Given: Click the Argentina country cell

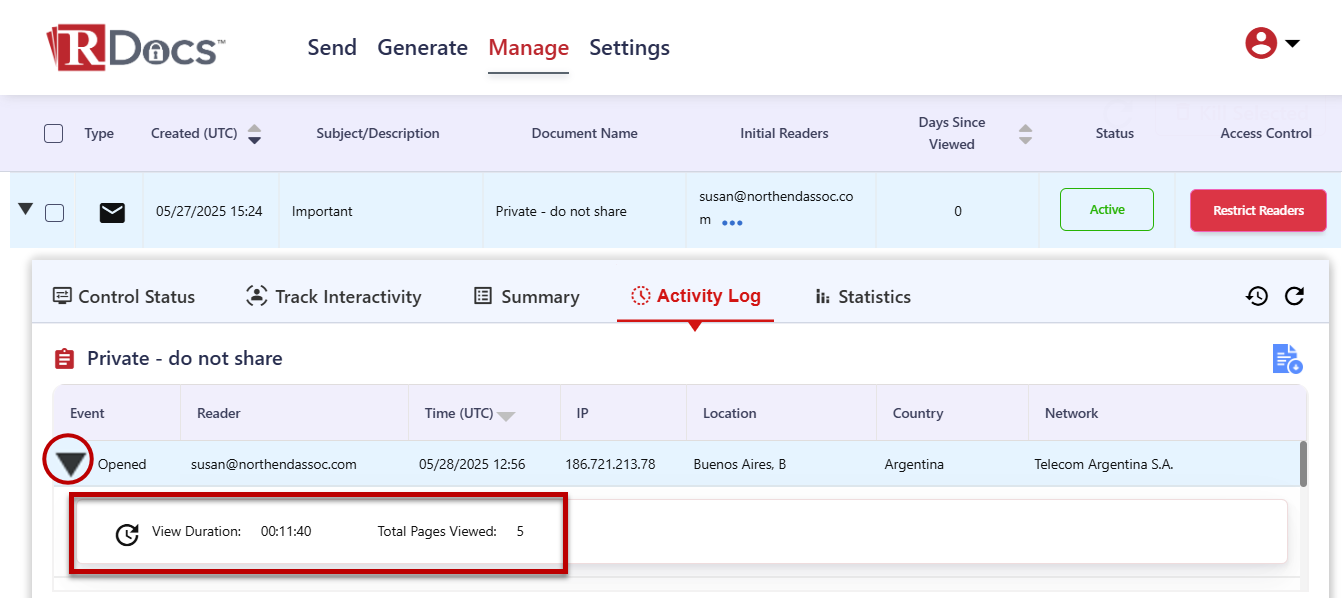Looking at the screenshot, I should coord(914,464).
